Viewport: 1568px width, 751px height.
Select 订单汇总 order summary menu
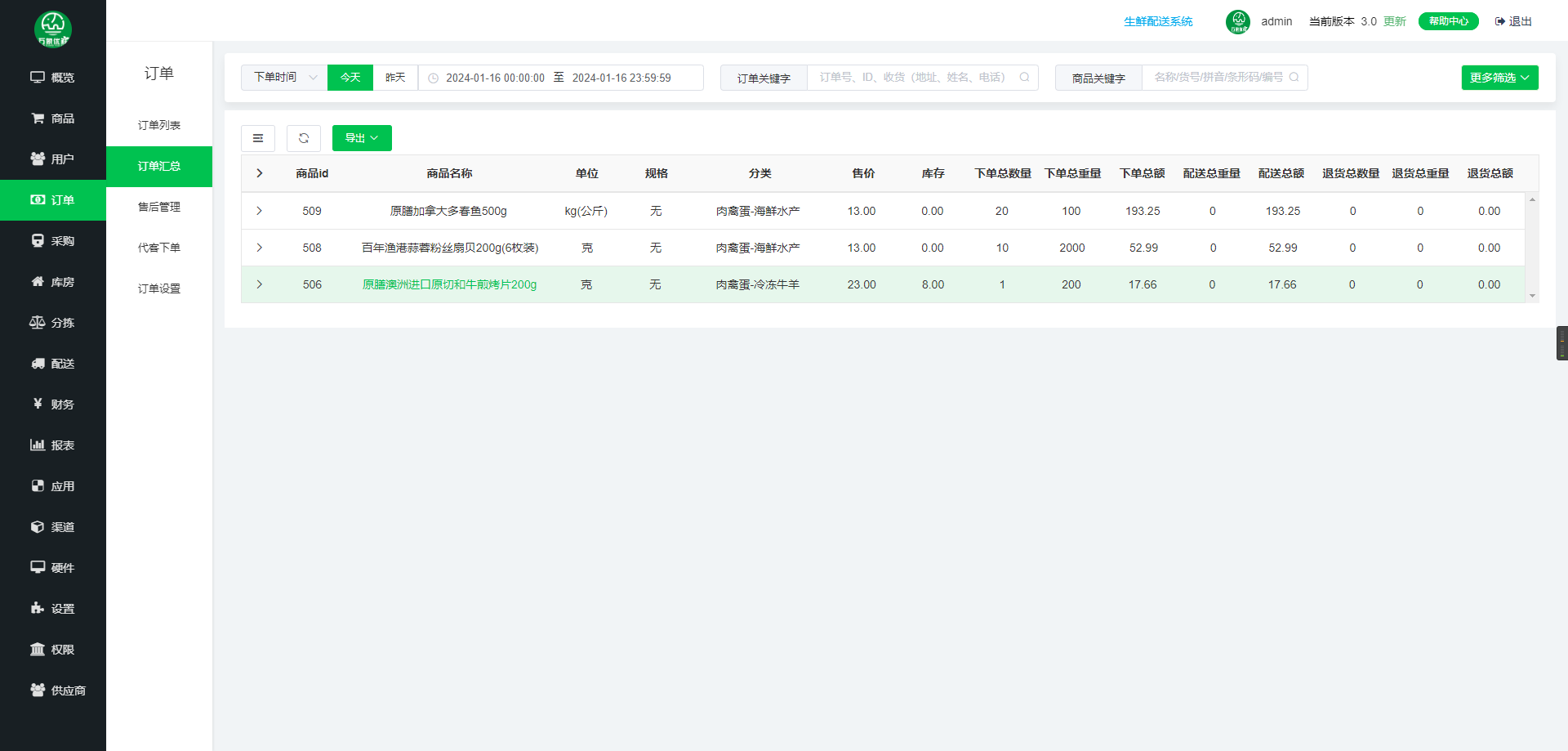[x=159, y=166]
